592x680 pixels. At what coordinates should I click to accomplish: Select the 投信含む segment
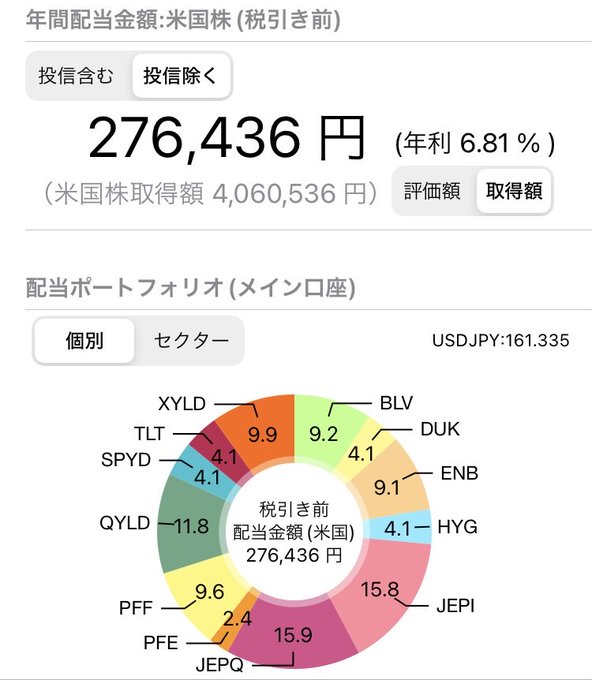click(x=76, y=76)
